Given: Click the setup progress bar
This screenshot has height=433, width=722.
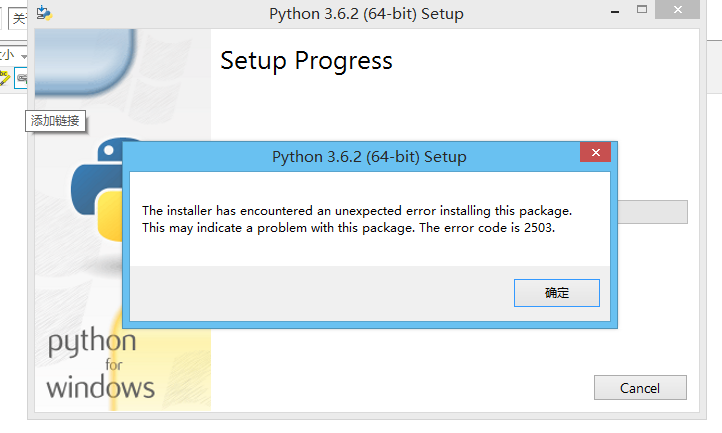Looking at the screenshot, I should [652, 212].
